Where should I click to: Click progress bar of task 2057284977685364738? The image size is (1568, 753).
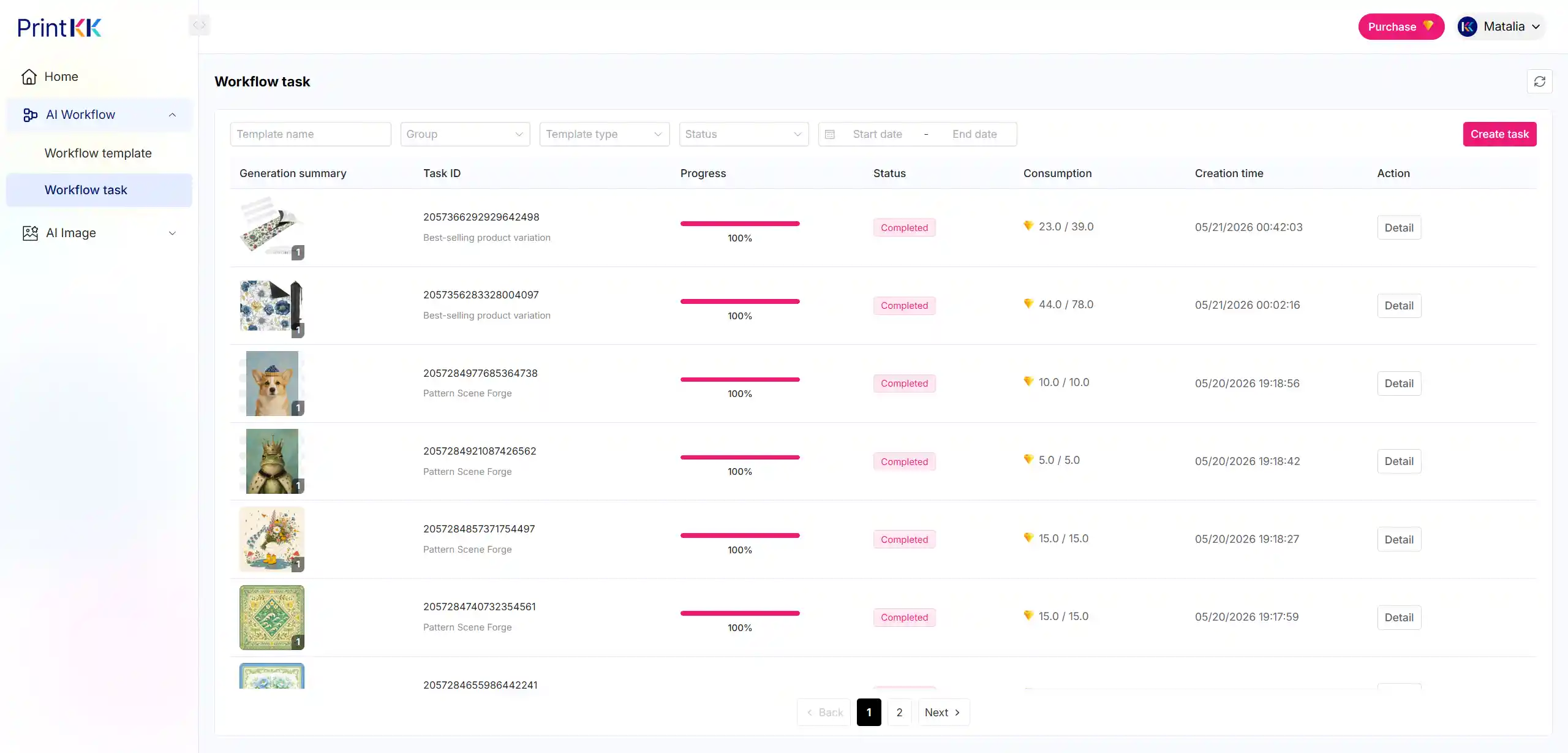(x=740, y=379)
